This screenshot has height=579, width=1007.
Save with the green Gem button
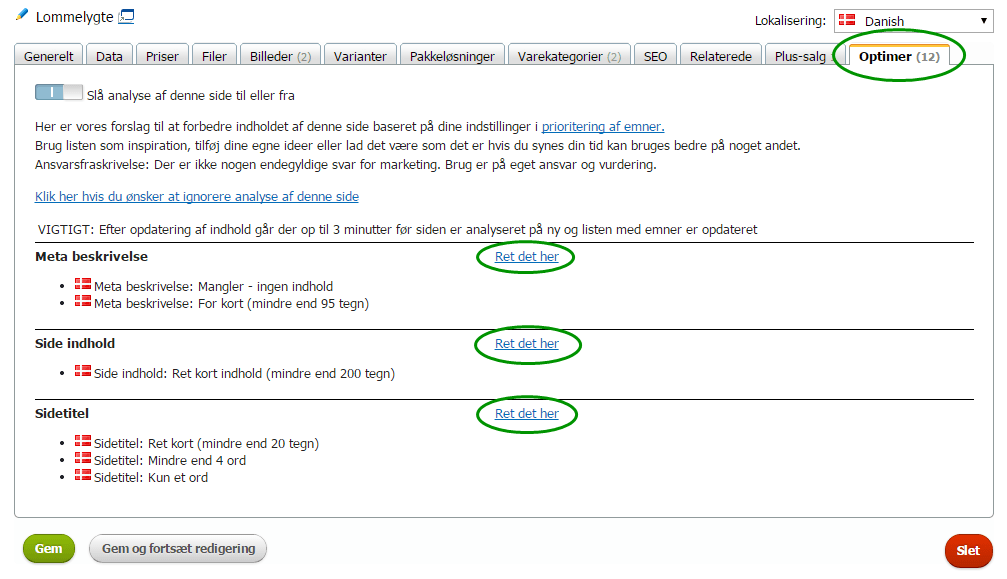(49, 549)
